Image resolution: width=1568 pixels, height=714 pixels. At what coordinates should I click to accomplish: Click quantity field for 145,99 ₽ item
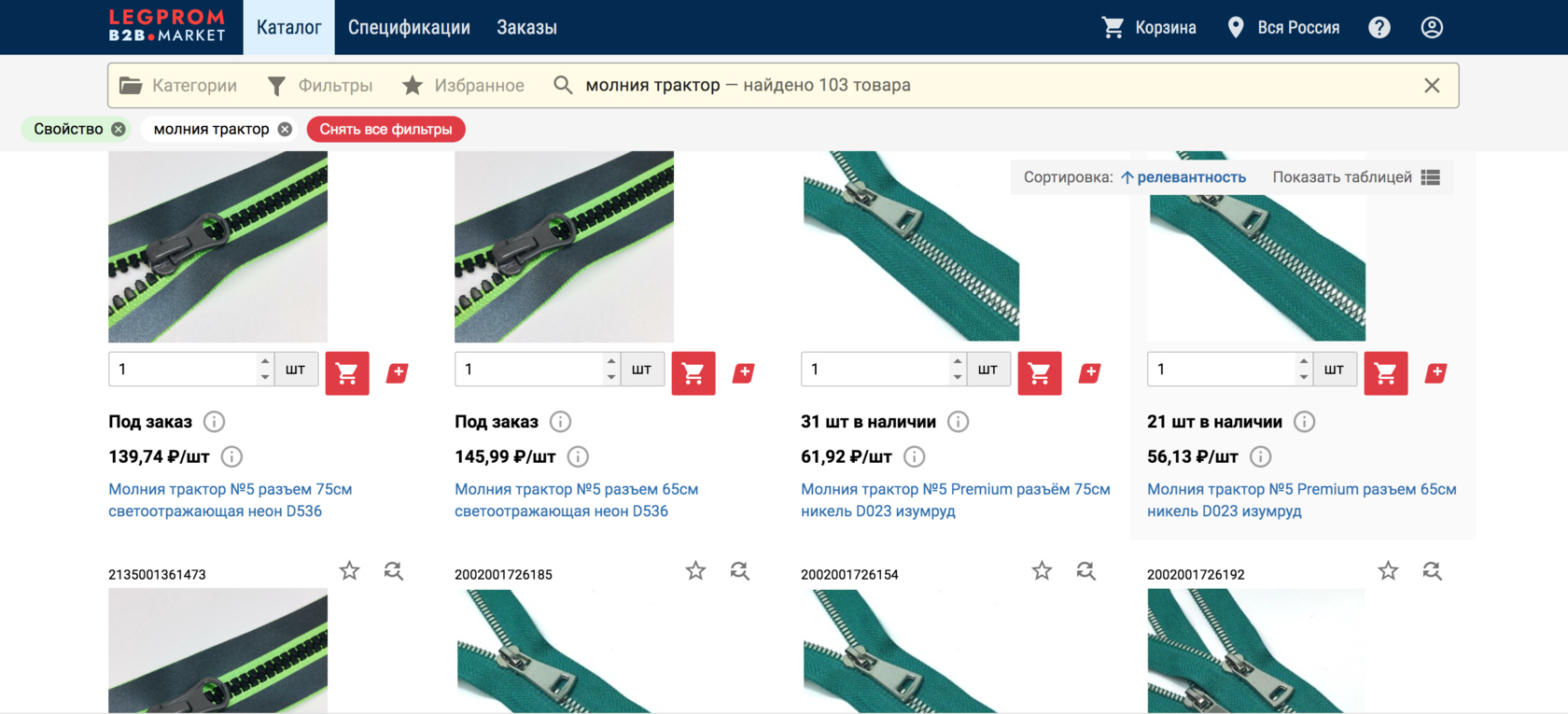(x=528, y=370)
